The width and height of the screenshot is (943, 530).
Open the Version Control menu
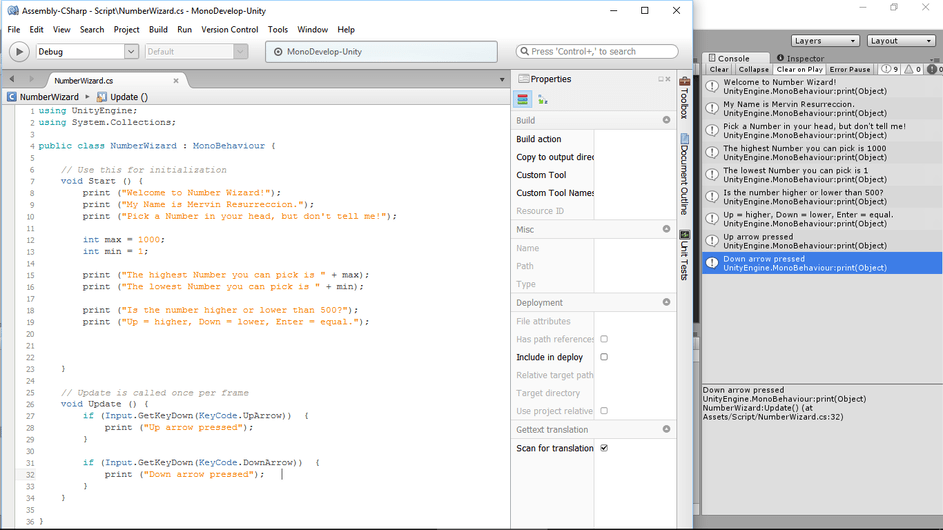point(229,30)
